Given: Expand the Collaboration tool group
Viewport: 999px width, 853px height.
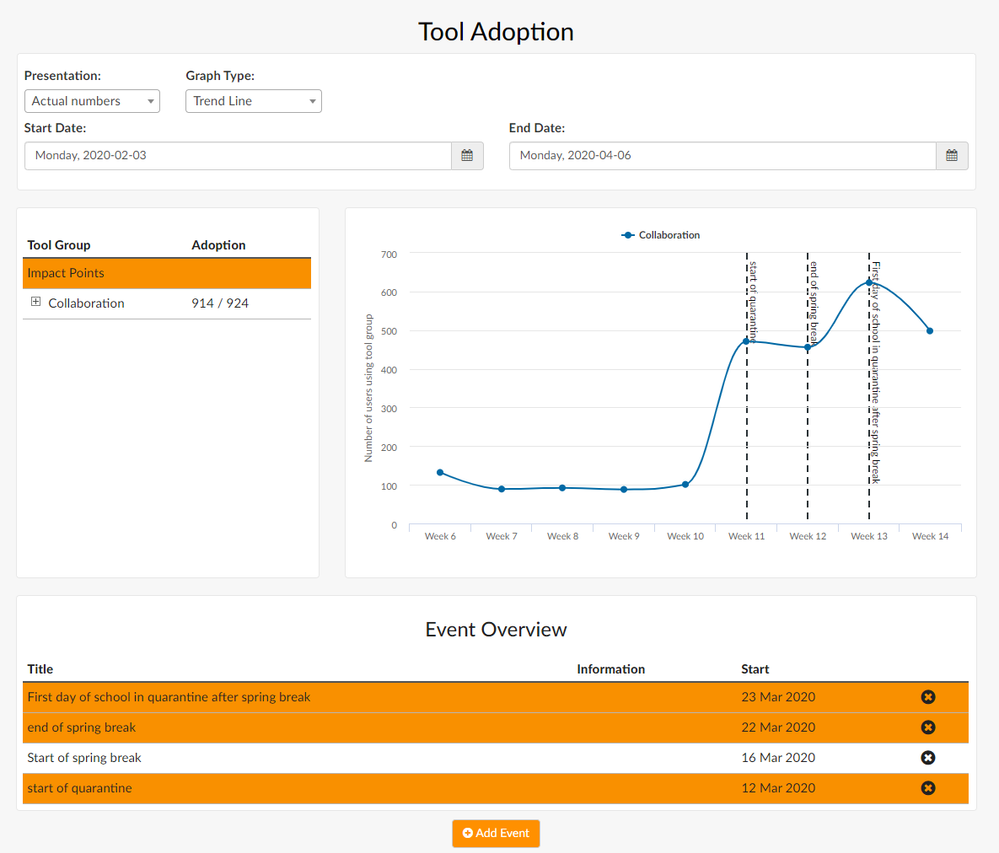Looking at the screenshot, I should coord(36,302).
